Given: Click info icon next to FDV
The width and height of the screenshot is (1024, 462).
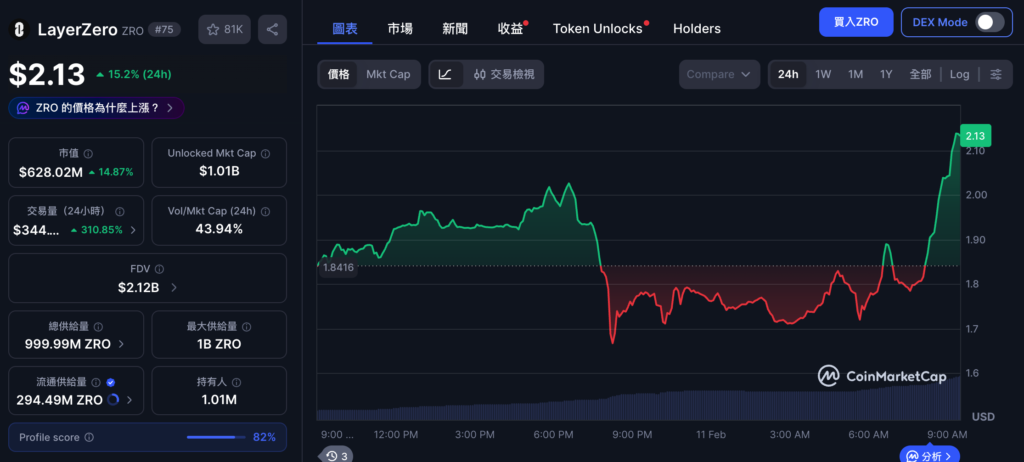Looking at the screenshot, I should pos(160,269).
